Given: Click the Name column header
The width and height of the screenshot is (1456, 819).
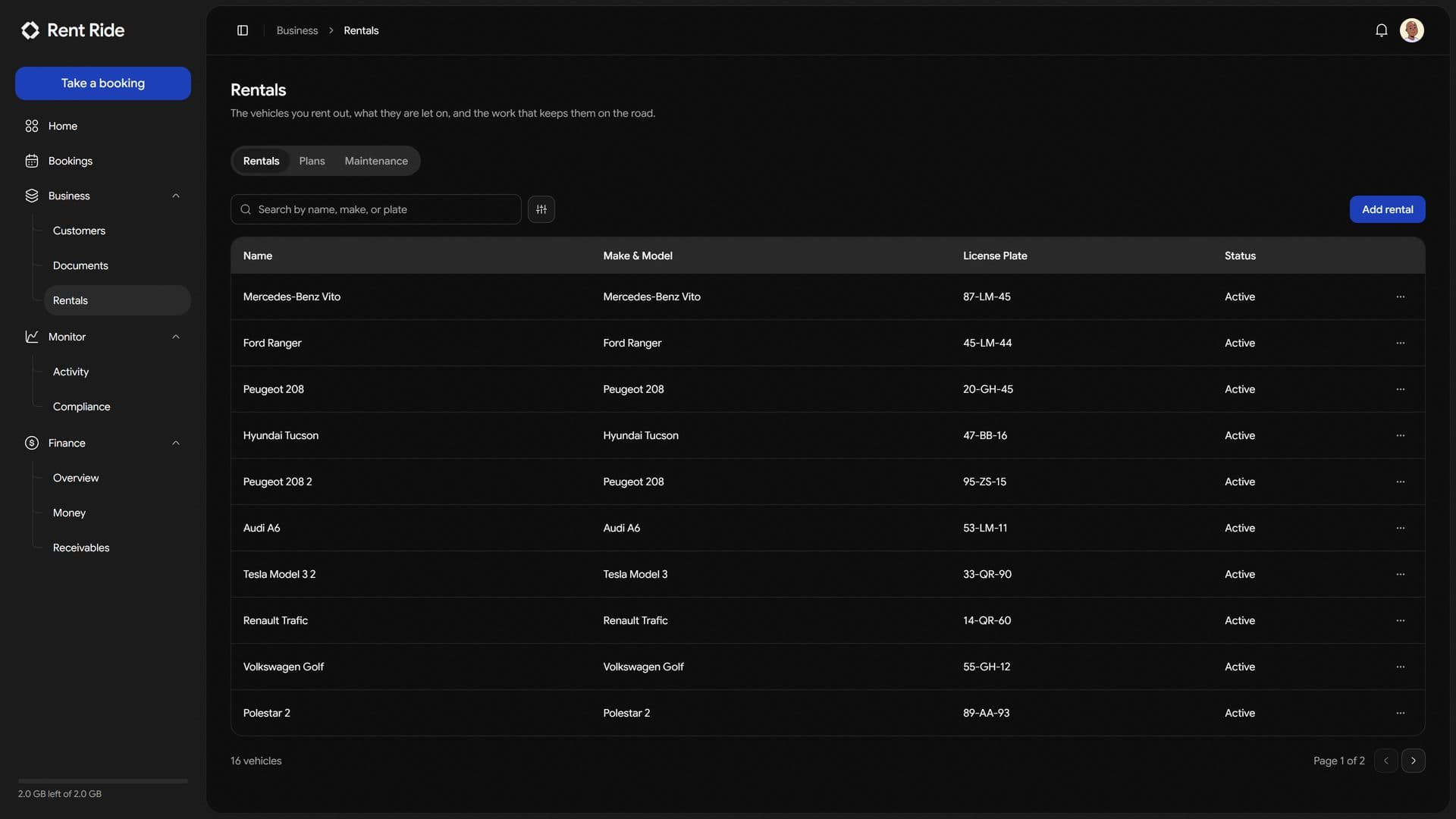Looking at the screenshot, I should [x=258, y=256].
